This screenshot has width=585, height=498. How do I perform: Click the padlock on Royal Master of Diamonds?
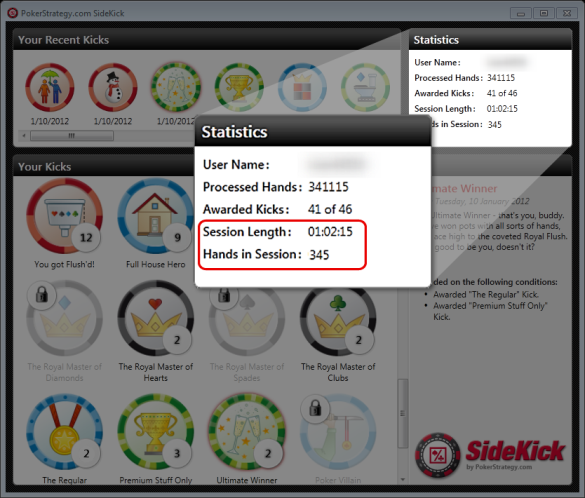tap(41, 295)
